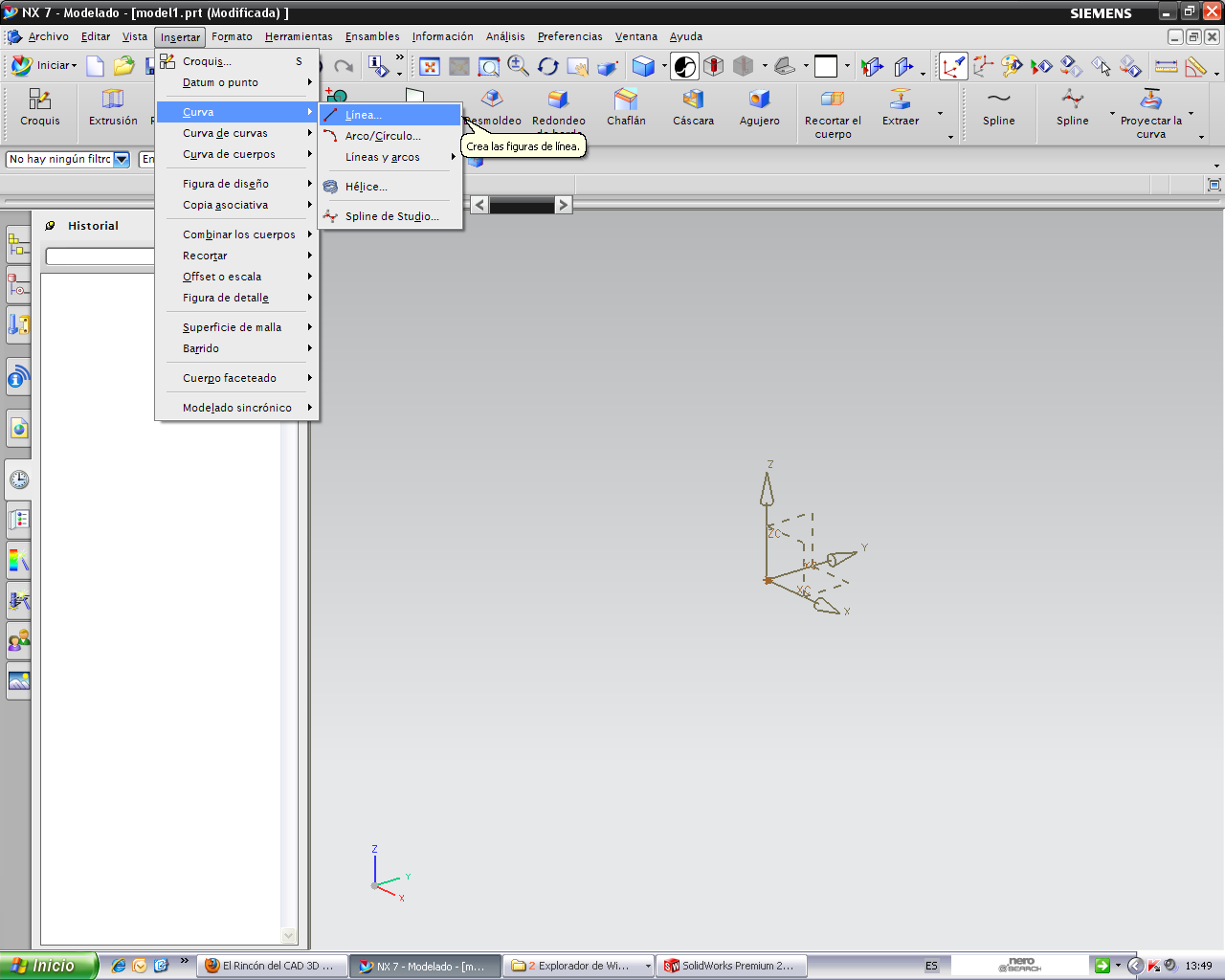Click the ES language indicator in the taskbar
Screen dimensions: 1225x980
pos(931,966)
